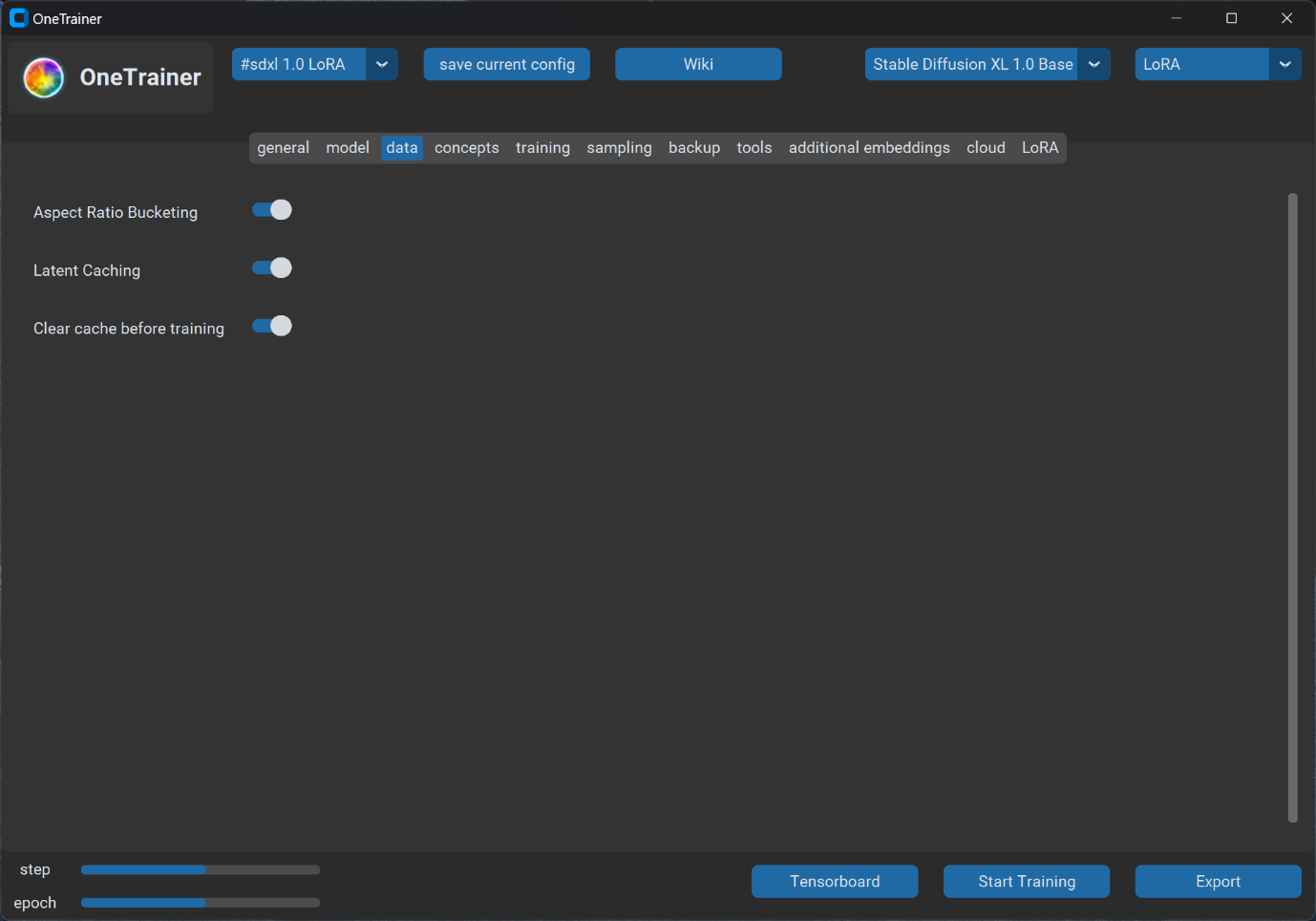Switch to the concepts tab

(466, 148)
